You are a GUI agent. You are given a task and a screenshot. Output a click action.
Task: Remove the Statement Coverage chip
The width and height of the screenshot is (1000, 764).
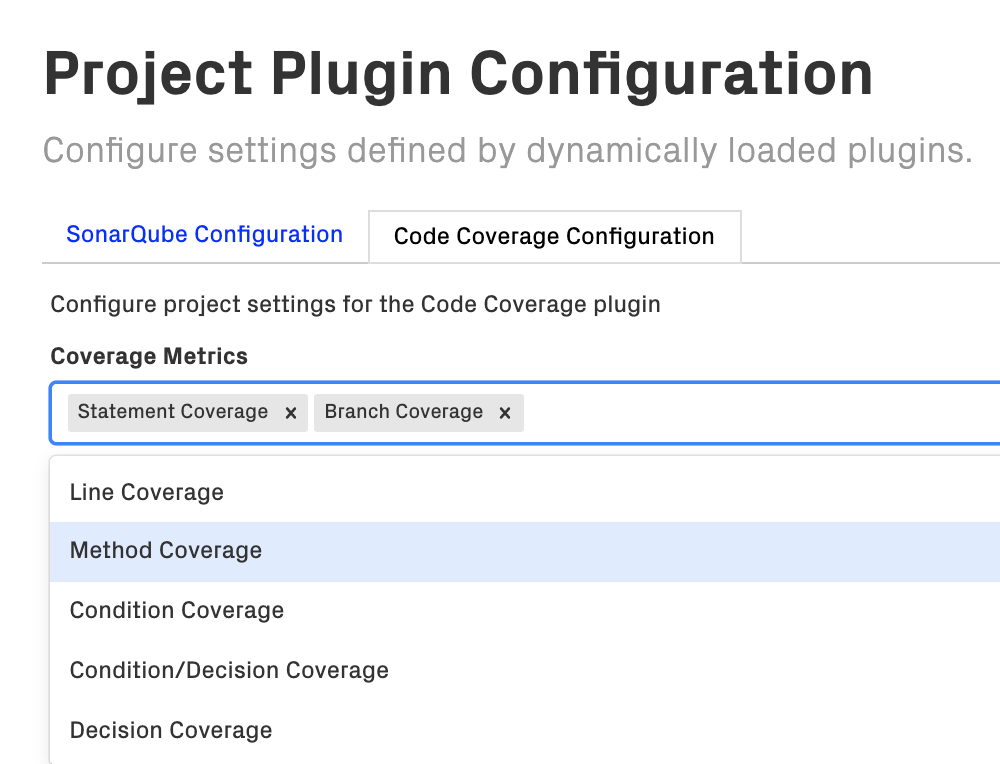290,413
